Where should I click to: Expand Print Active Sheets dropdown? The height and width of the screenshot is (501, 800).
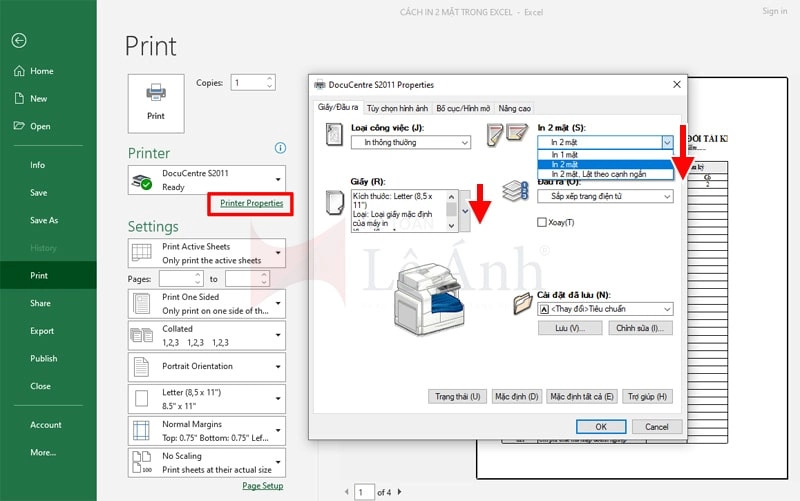pyautogui.click(x=207, y=253)
